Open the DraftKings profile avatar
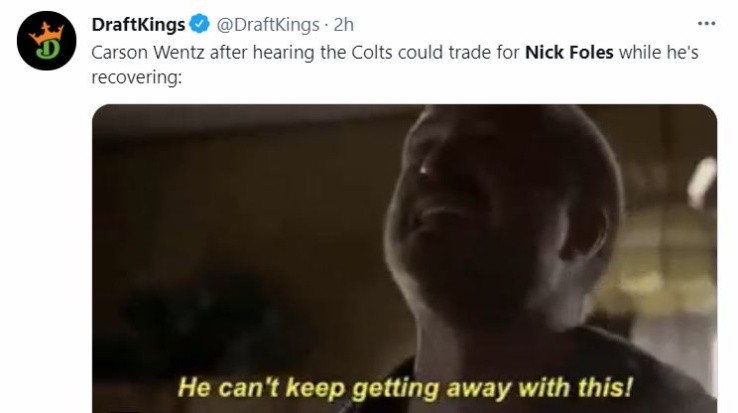This screenshot has height=413, width=738. pos(47,41)
